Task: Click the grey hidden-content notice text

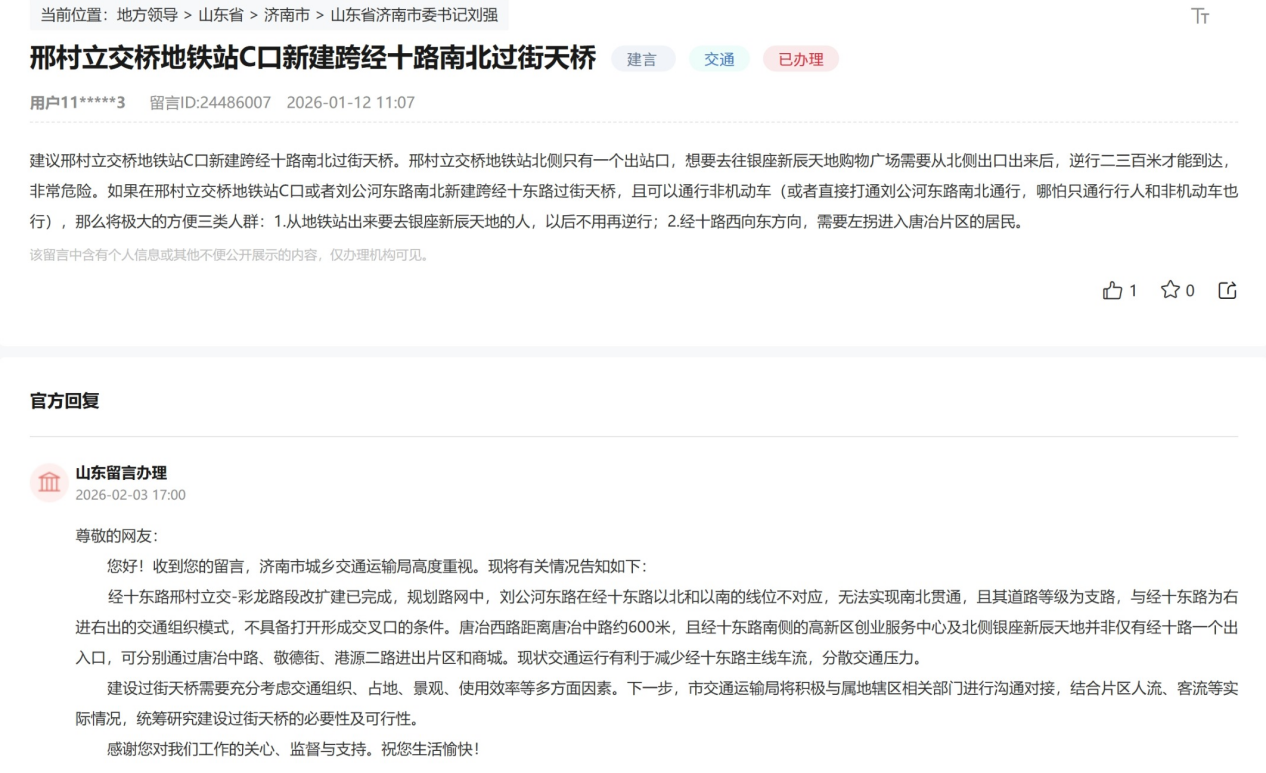Action: (227, 256)
